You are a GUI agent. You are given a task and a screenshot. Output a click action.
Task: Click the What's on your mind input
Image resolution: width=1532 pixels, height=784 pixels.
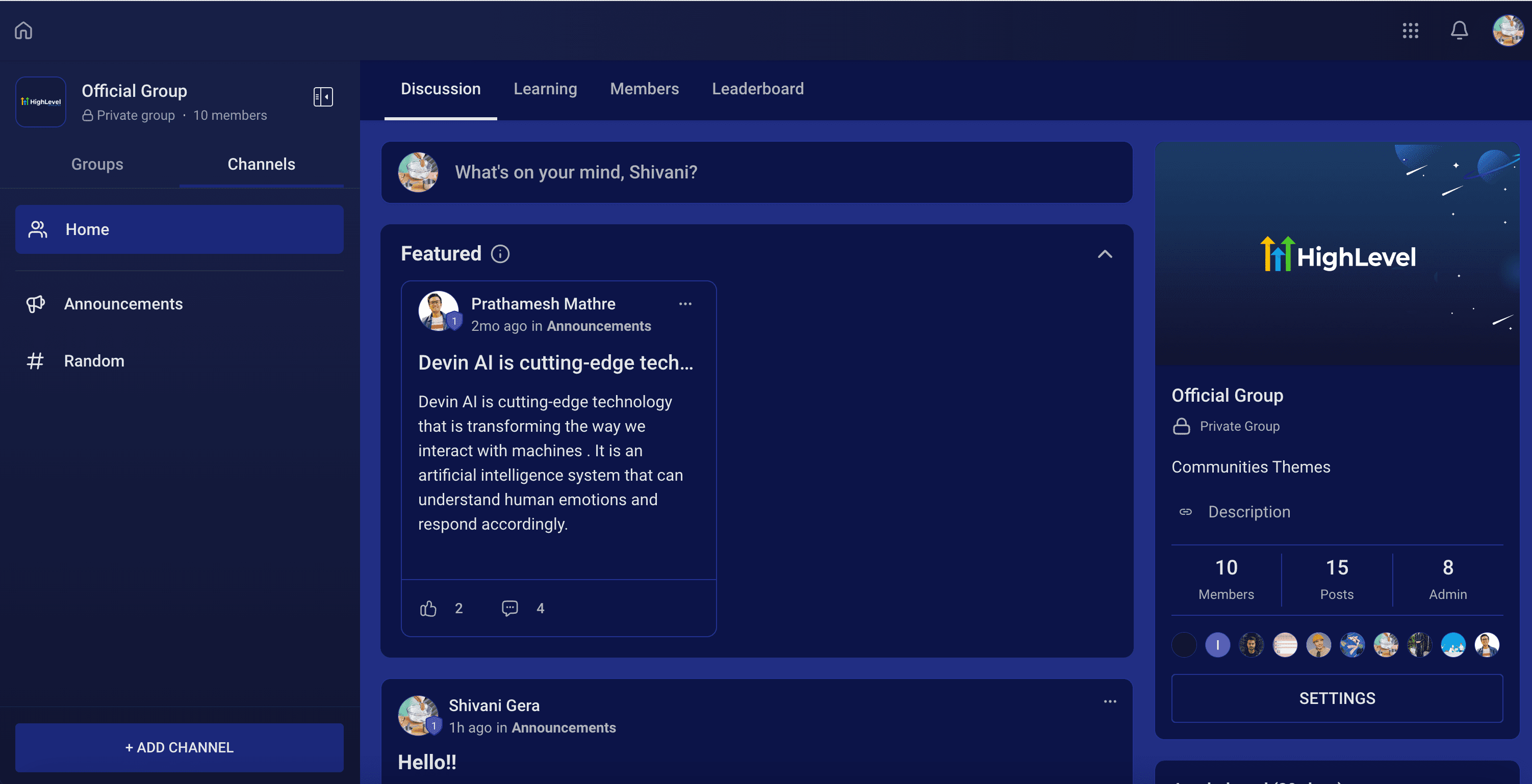[x=756, y=172]
